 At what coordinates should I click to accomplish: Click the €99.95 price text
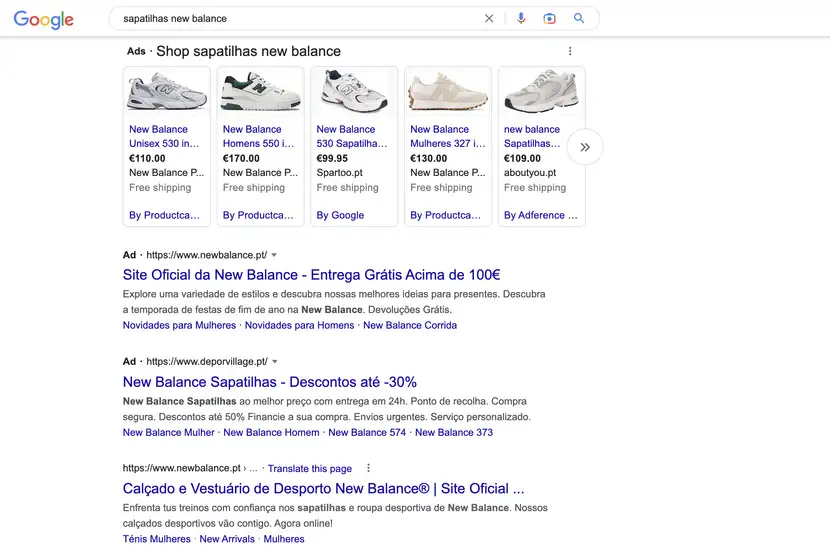click(x=332, y=158)
